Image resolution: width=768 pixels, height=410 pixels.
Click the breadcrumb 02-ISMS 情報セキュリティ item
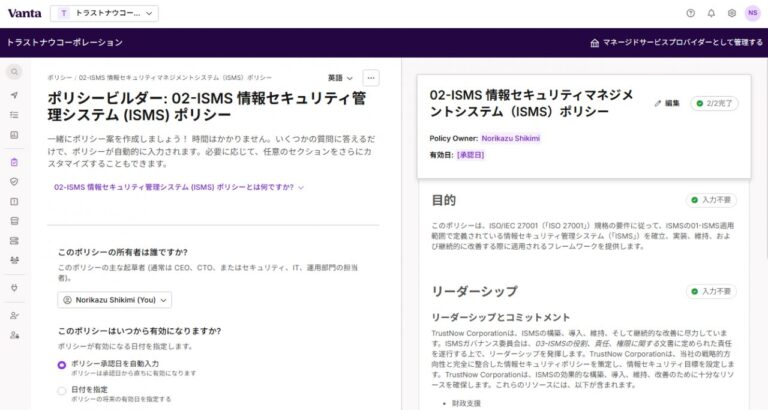click(175, 77)
